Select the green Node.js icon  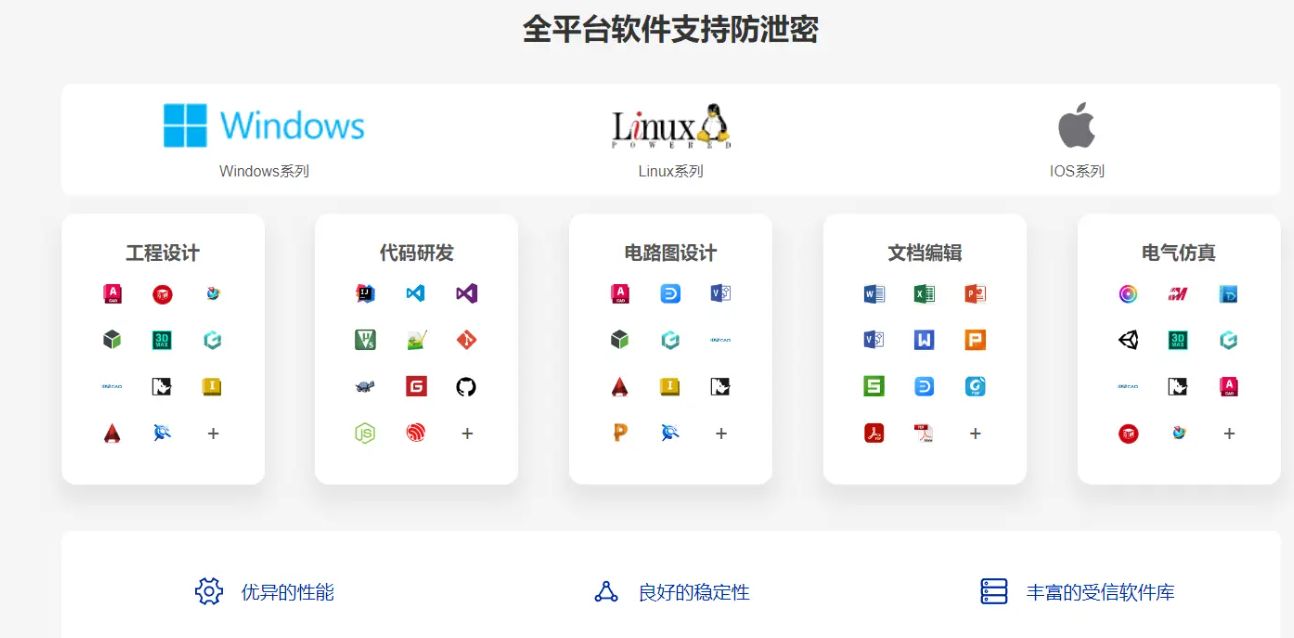click(365, 433)
